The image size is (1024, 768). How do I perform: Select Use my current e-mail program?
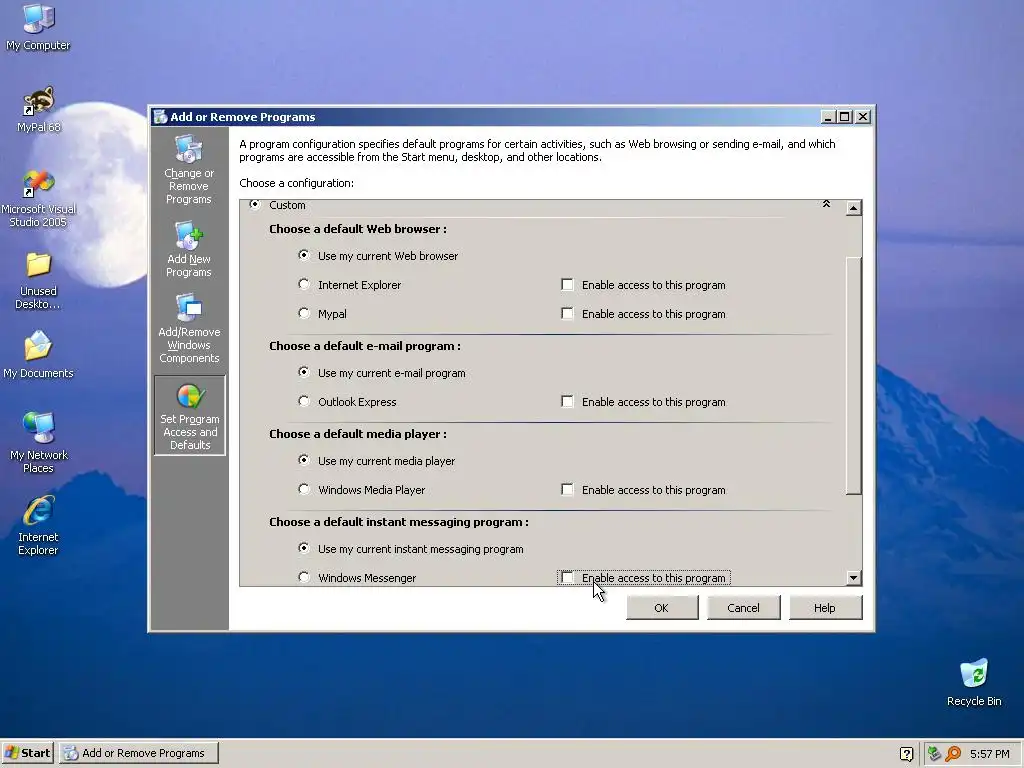pos(304,372)
